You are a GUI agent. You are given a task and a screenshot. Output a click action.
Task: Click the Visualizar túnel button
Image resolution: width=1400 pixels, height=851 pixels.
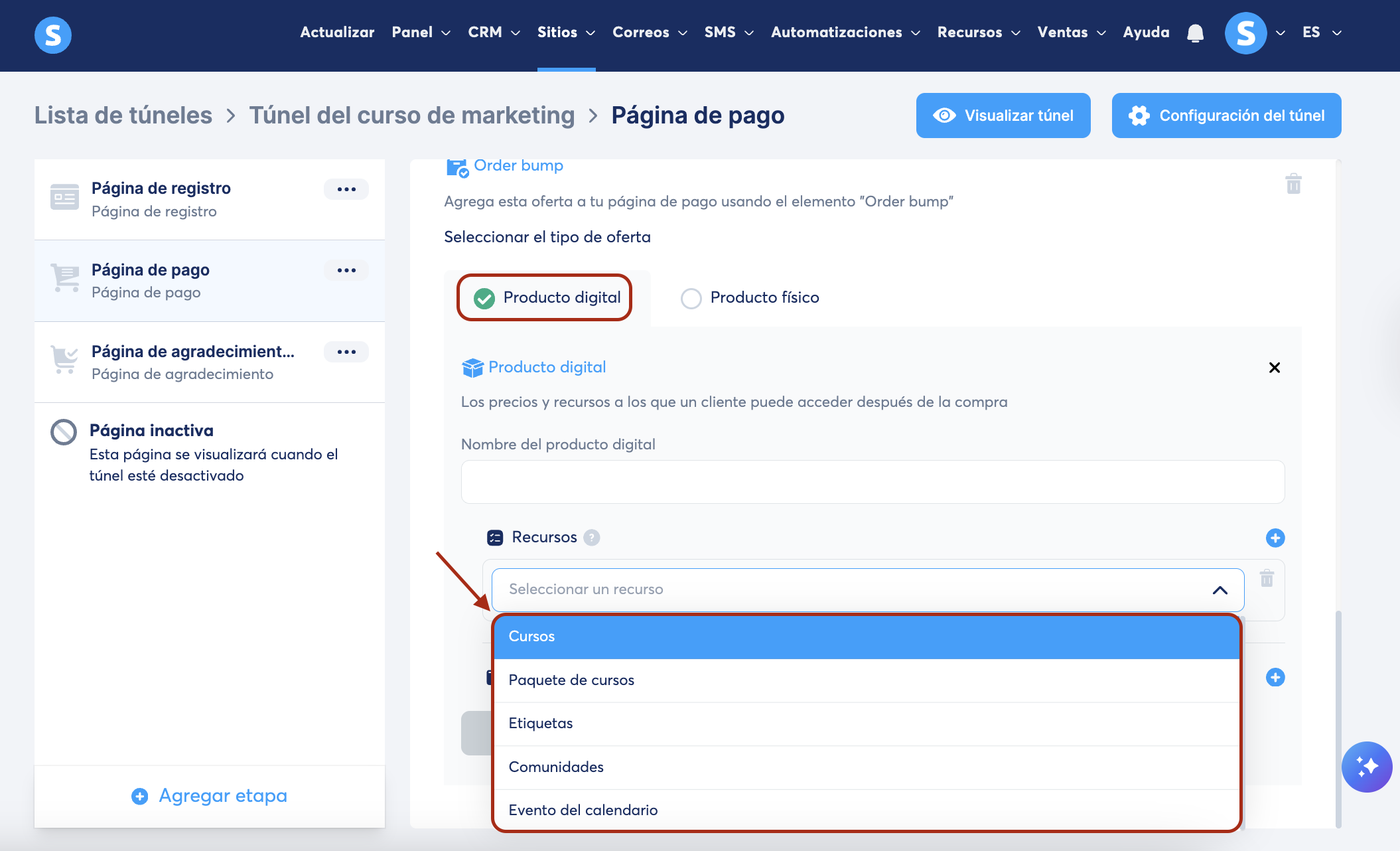pos(1003,116)
